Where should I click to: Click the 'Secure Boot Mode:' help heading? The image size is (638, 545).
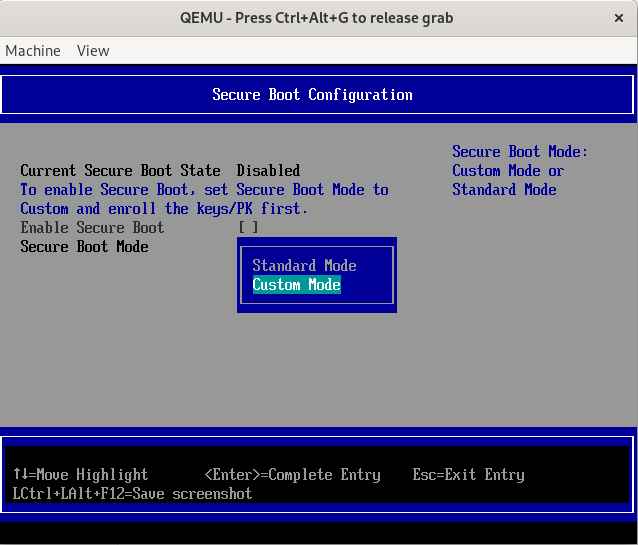pos(520,151)
